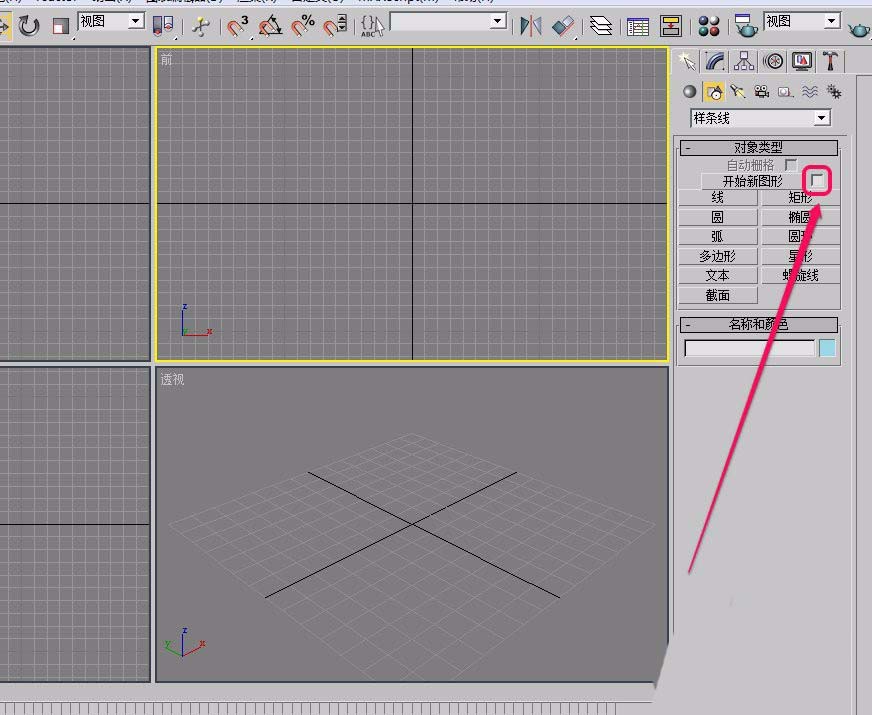This screenshot has width=872, height=715.
Task: Open the Layer Manager icon
Action: (x=601, y=26)
